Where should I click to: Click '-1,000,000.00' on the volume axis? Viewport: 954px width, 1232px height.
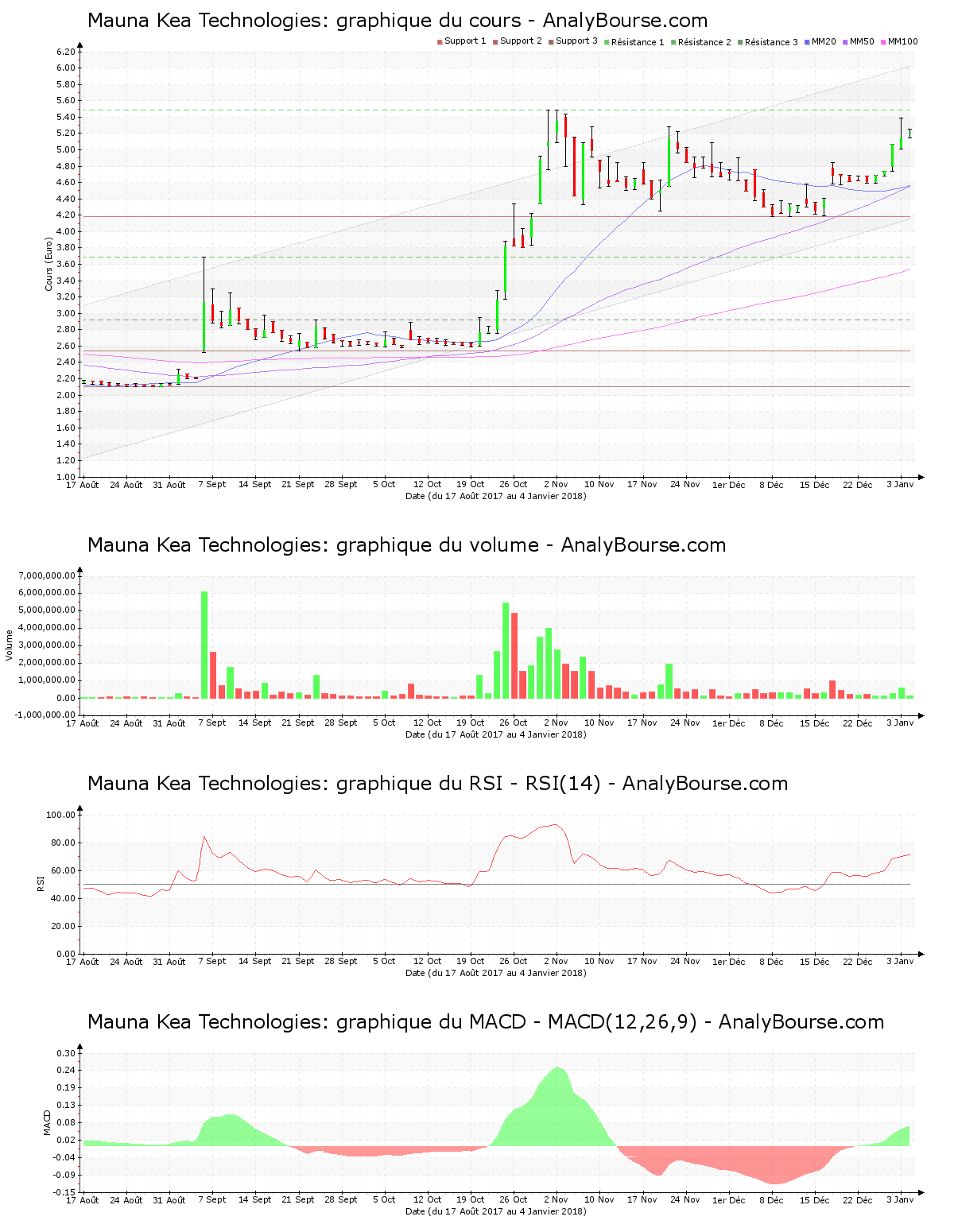point(45,715)
